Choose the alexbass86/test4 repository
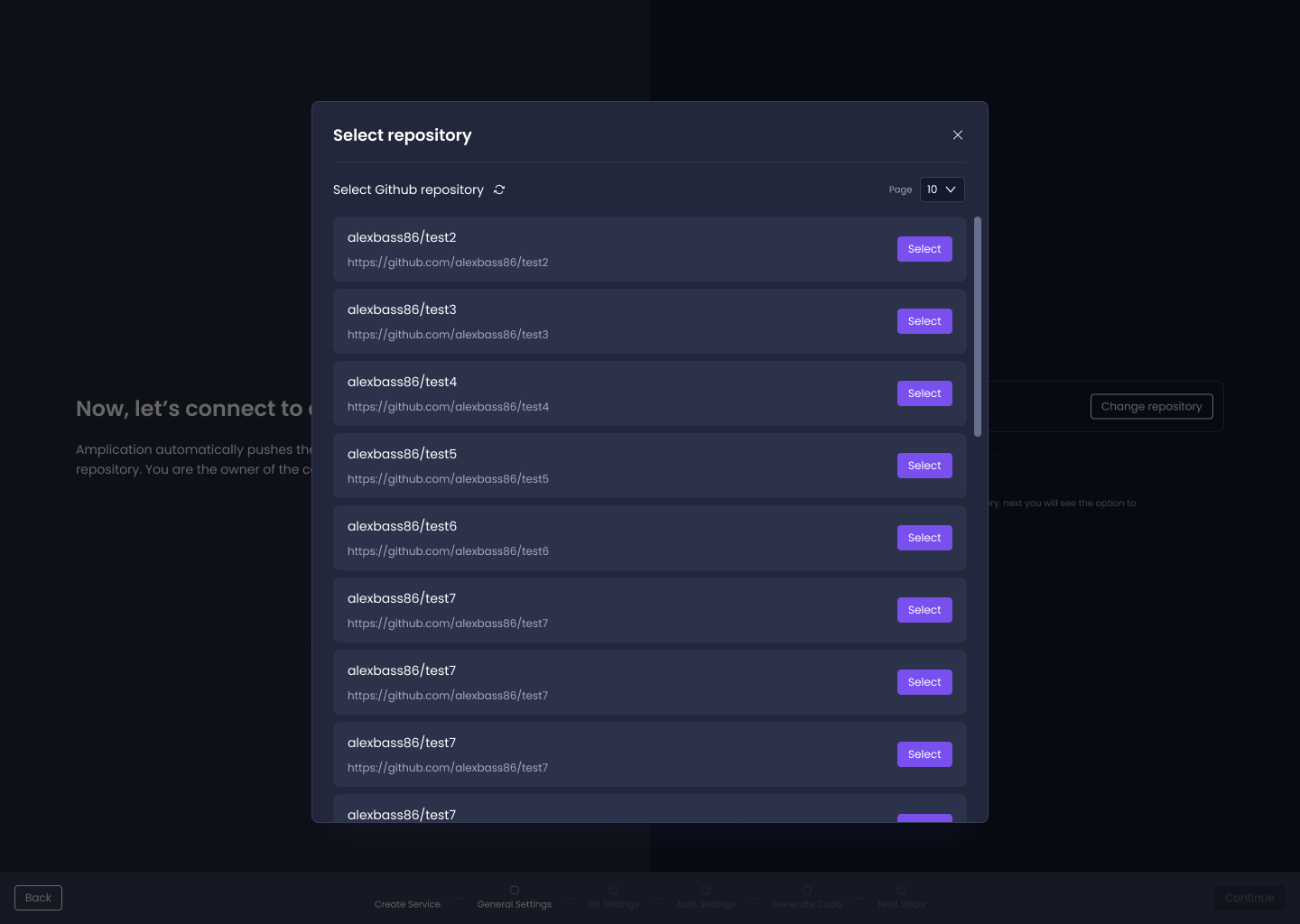Viewport: 1300px width, 924px height. pyautogui.click(x=924, y=393)
